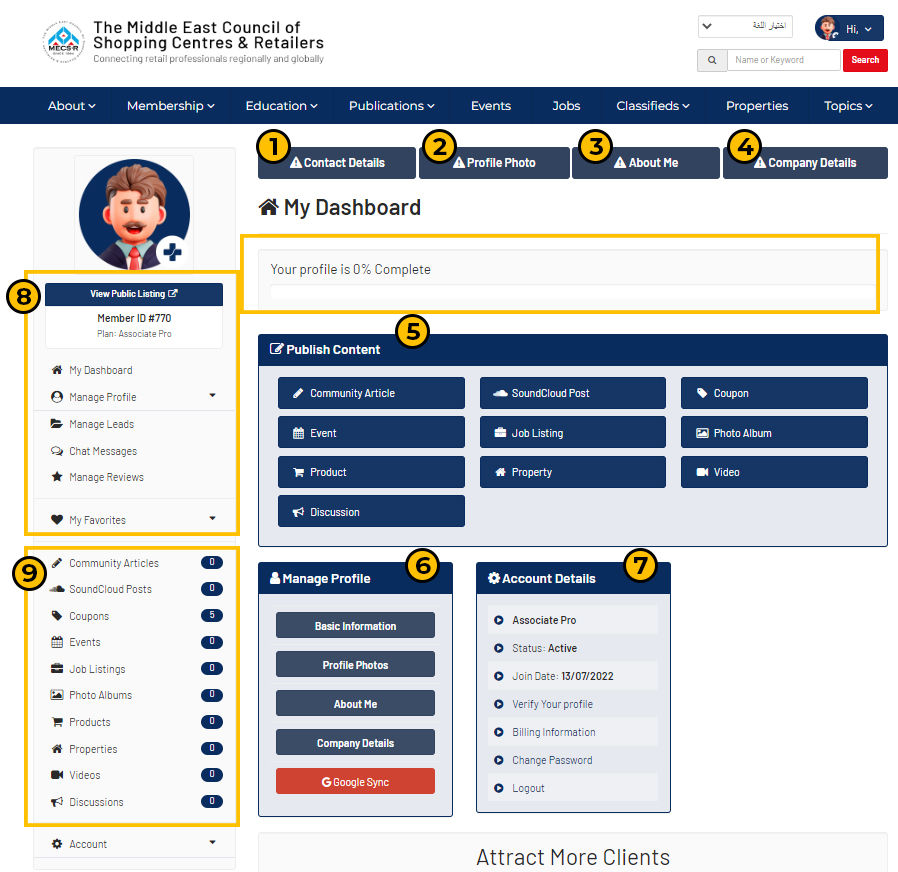Click the SoundCloud Post publish button
Screen dimensions: 898x872
(x=573, y=393)
